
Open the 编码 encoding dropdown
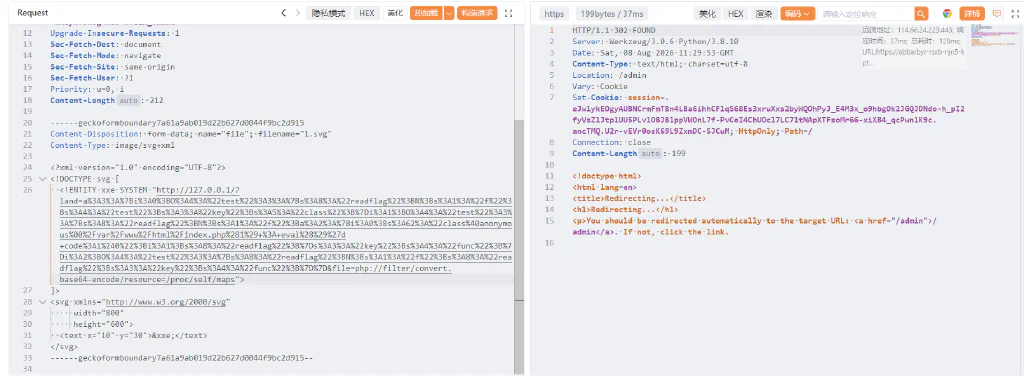click(797, 14)
